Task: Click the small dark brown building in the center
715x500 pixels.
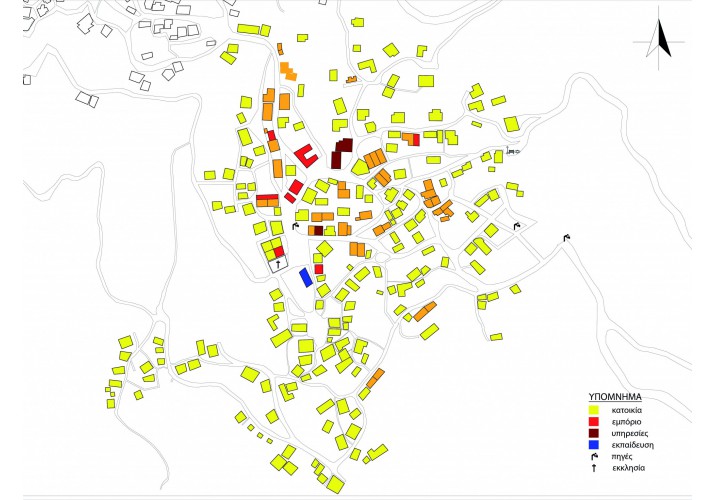Action: click(x=318, y=231)
